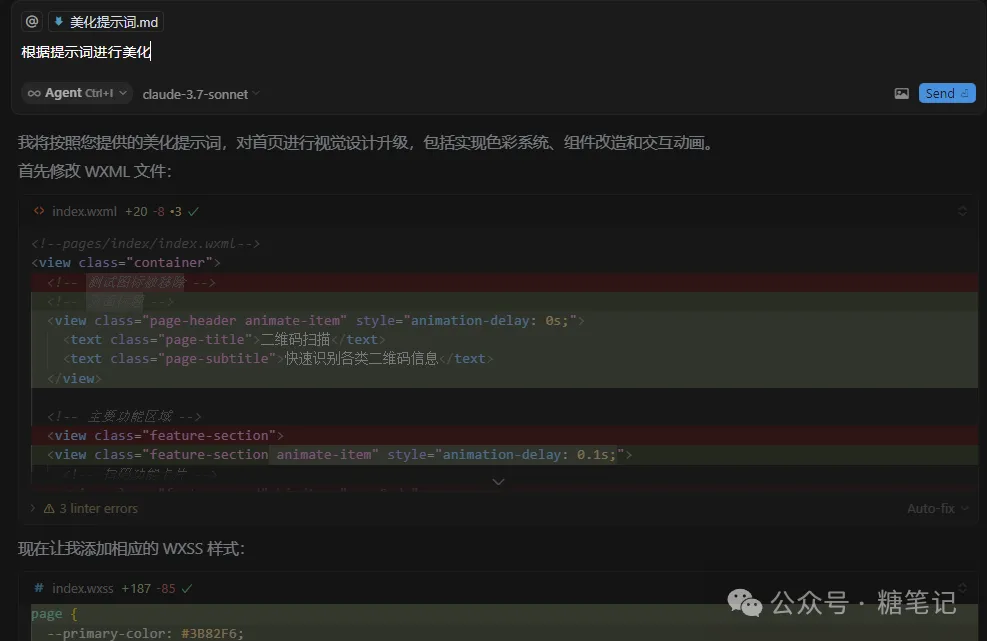Screen dimensions: 987x641
Task: Click the Auto-fix option
Action: point(937,508)
